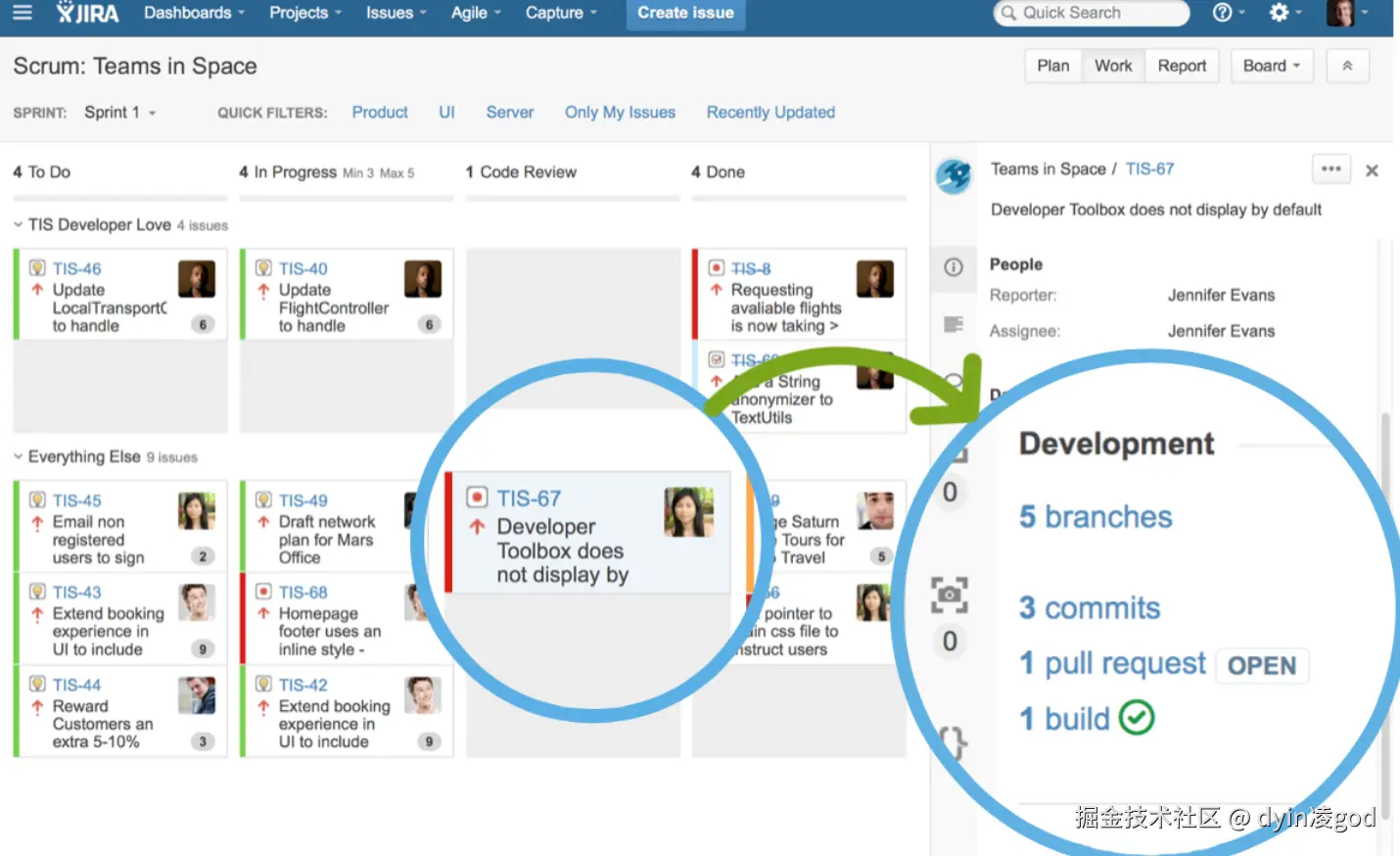
Task: Toggle the Only My Issues quick filter
Action: [620, 113]
